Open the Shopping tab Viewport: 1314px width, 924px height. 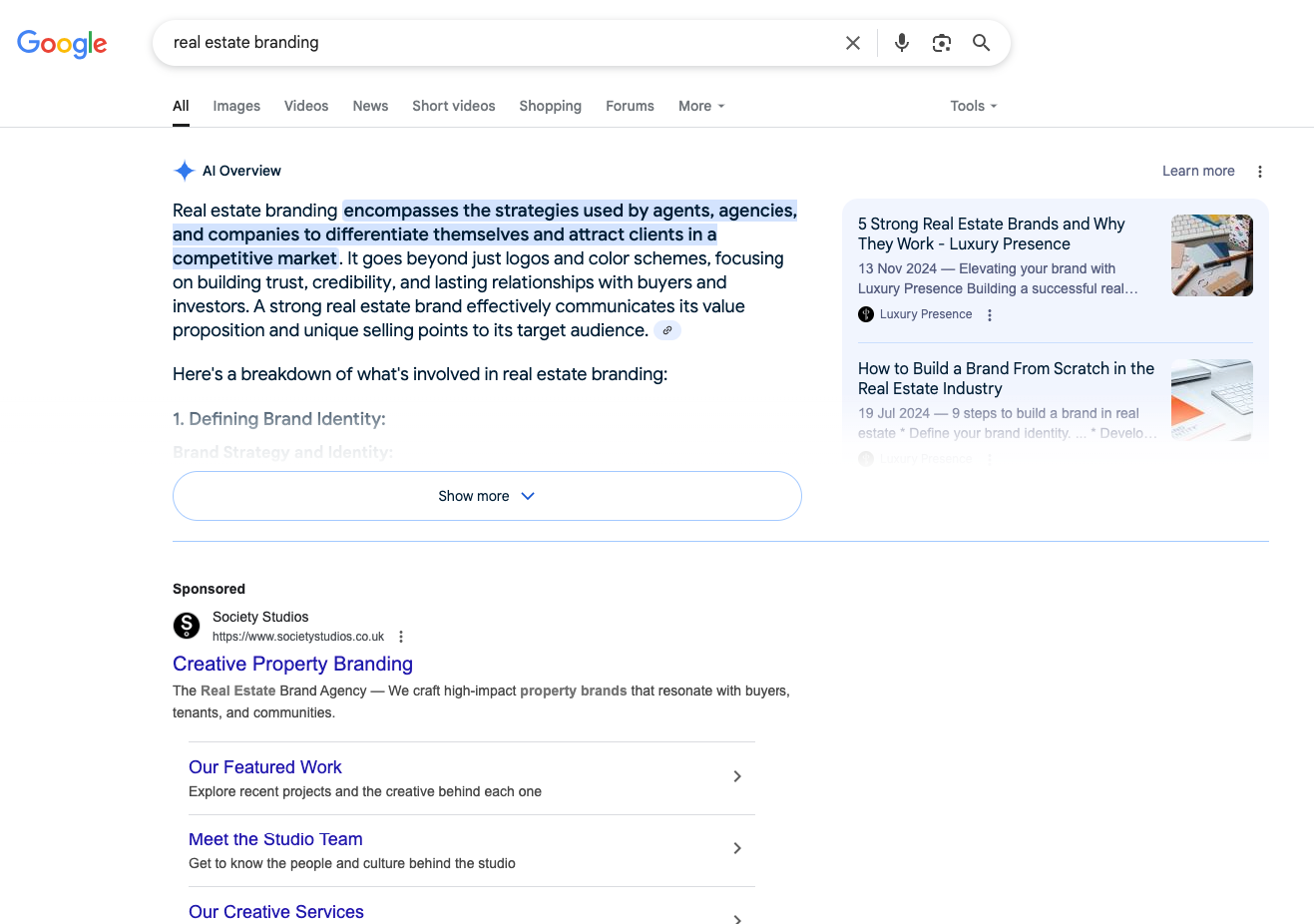(x=551, y=106)
